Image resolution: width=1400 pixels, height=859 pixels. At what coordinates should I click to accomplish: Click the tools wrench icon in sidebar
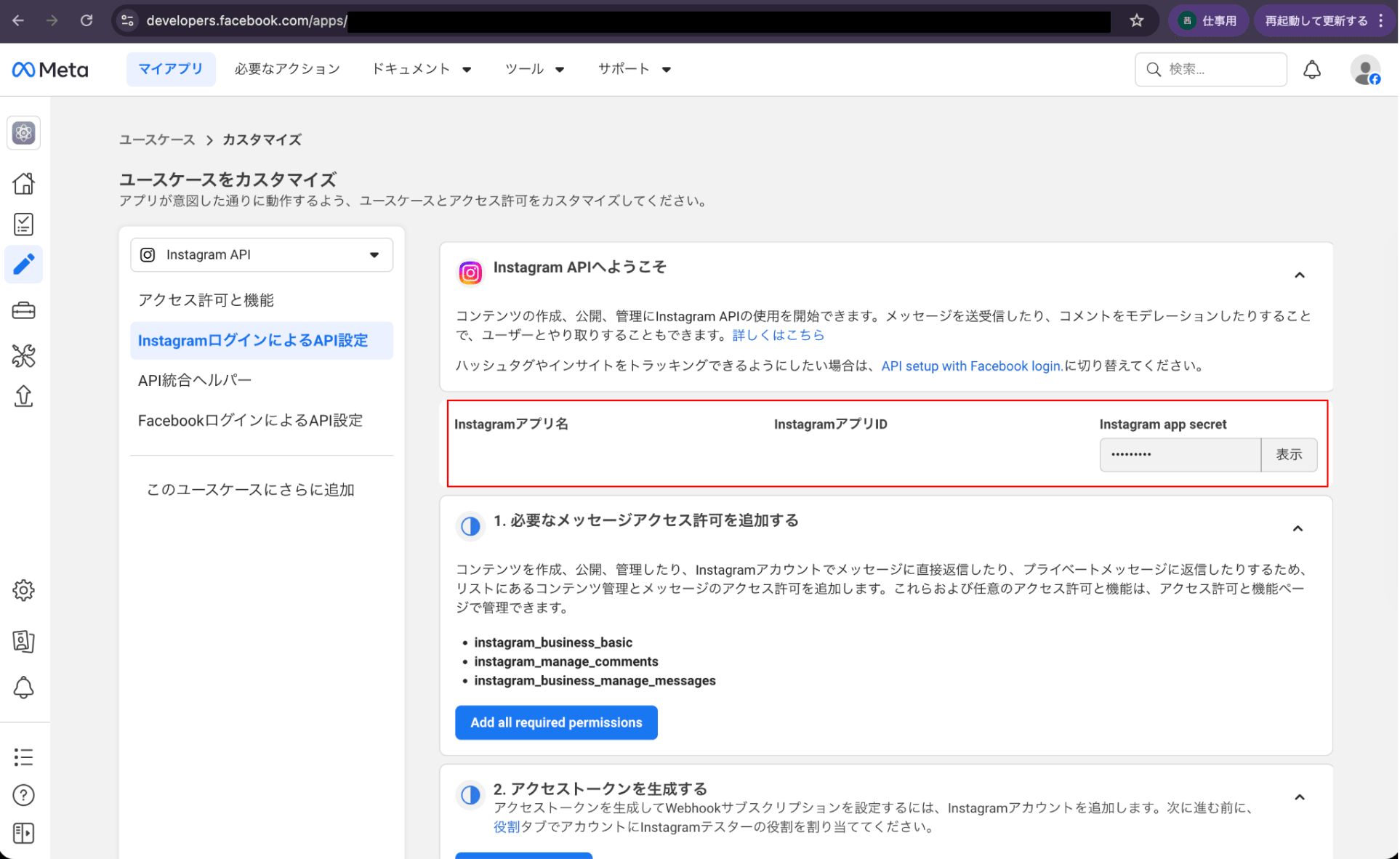23,355
